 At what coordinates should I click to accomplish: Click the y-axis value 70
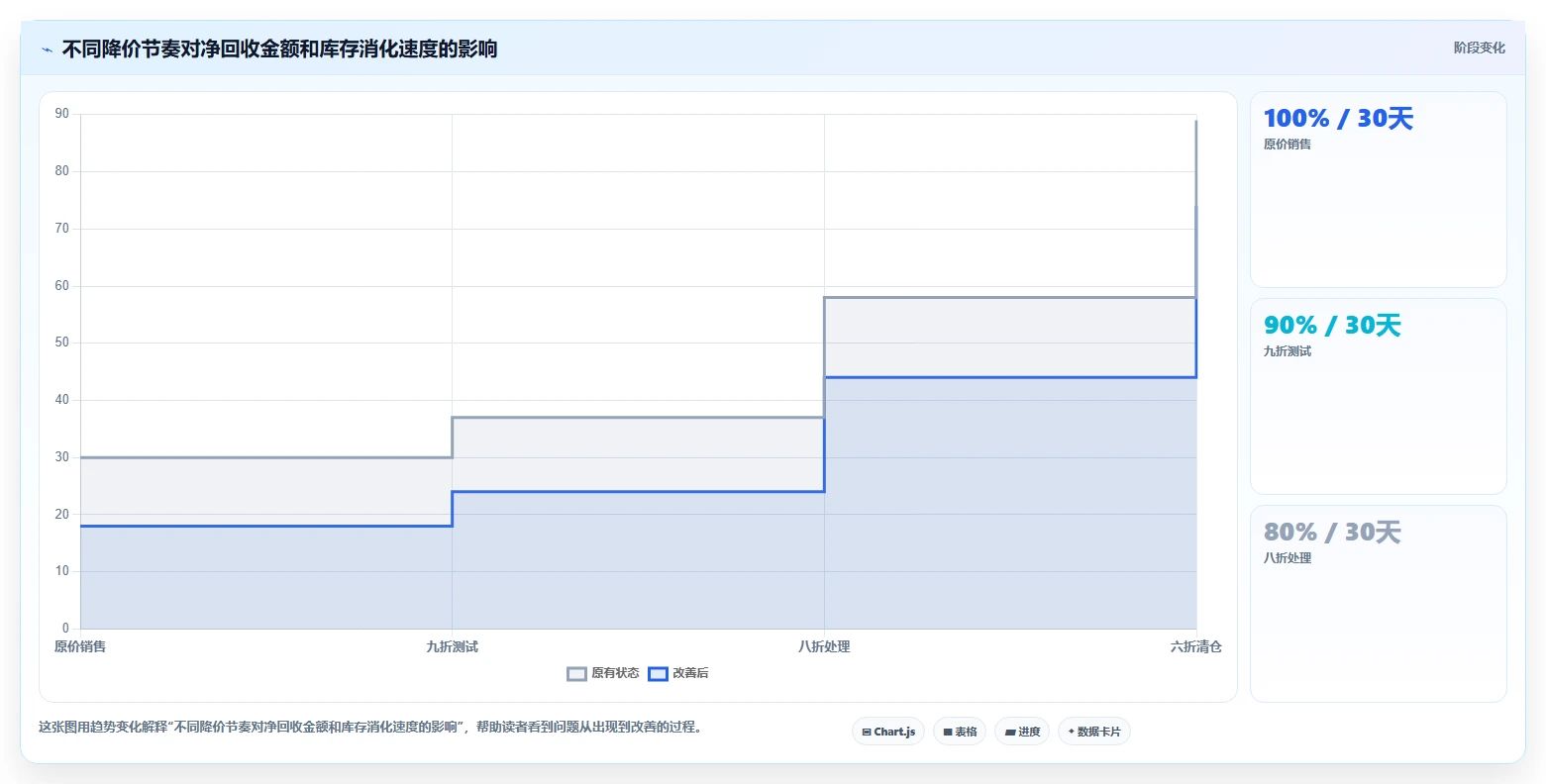click(x=62, y=229)
